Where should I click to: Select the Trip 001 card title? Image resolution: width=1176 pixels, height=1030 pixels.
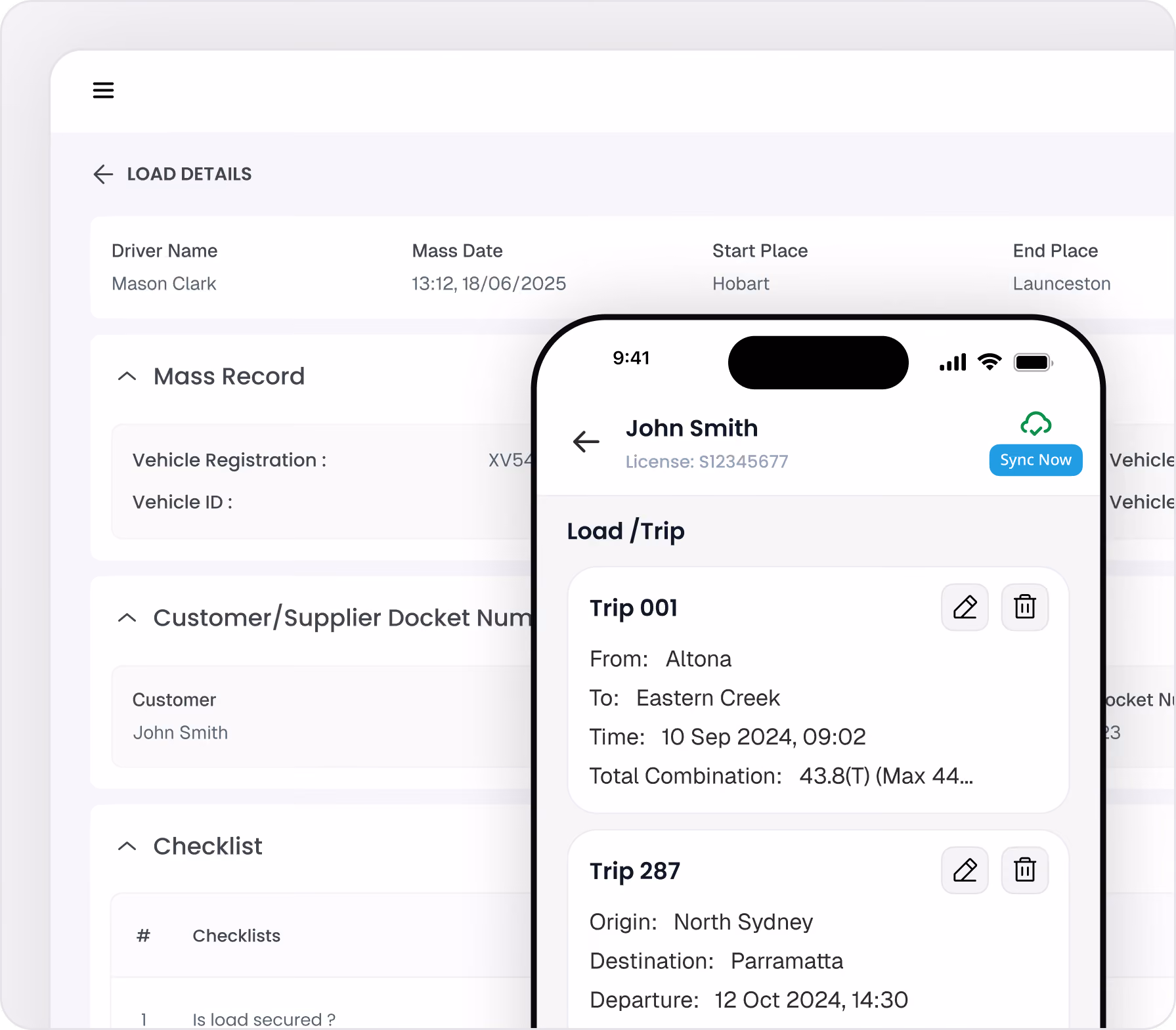click(633, 608)
